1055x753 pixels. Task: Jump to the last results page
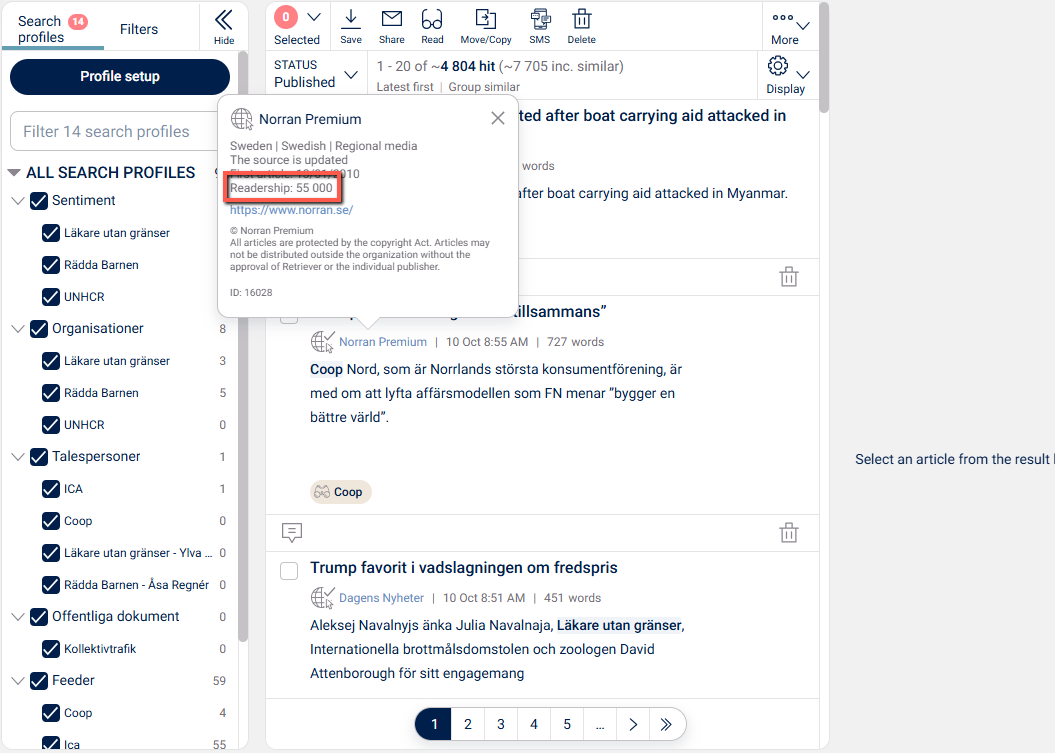point(666,724)
